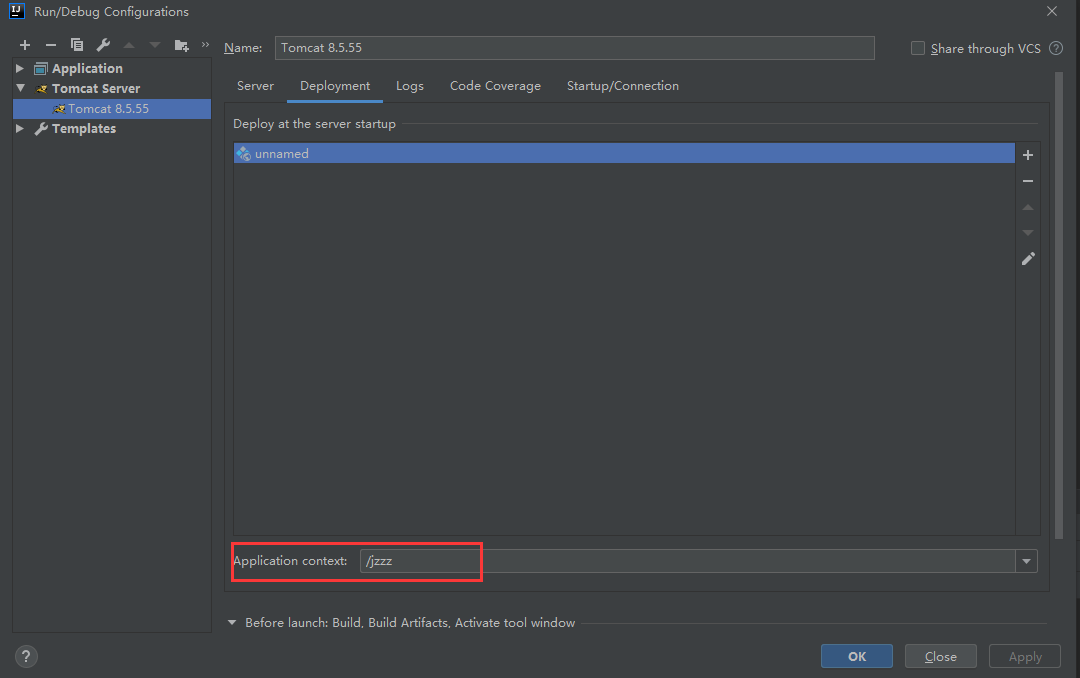The width and height of the screenshot is (1080, 678).
Task: Open help for Share through VCS
Action: tap(1056, 48)
